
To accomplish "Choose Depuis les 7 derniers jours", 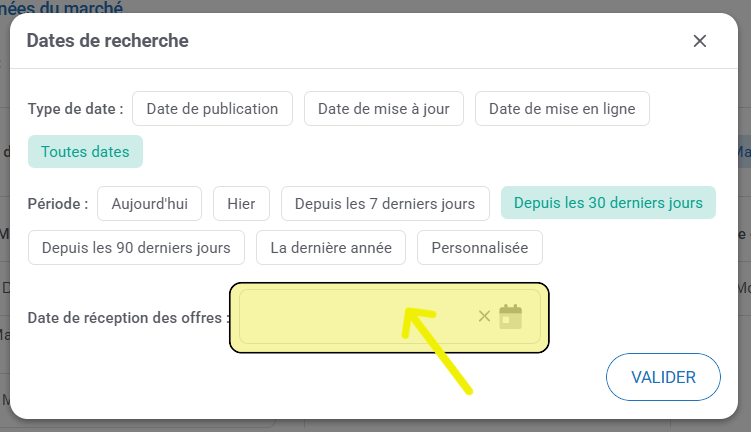I will pyautogui.click(x=385, y=203).
